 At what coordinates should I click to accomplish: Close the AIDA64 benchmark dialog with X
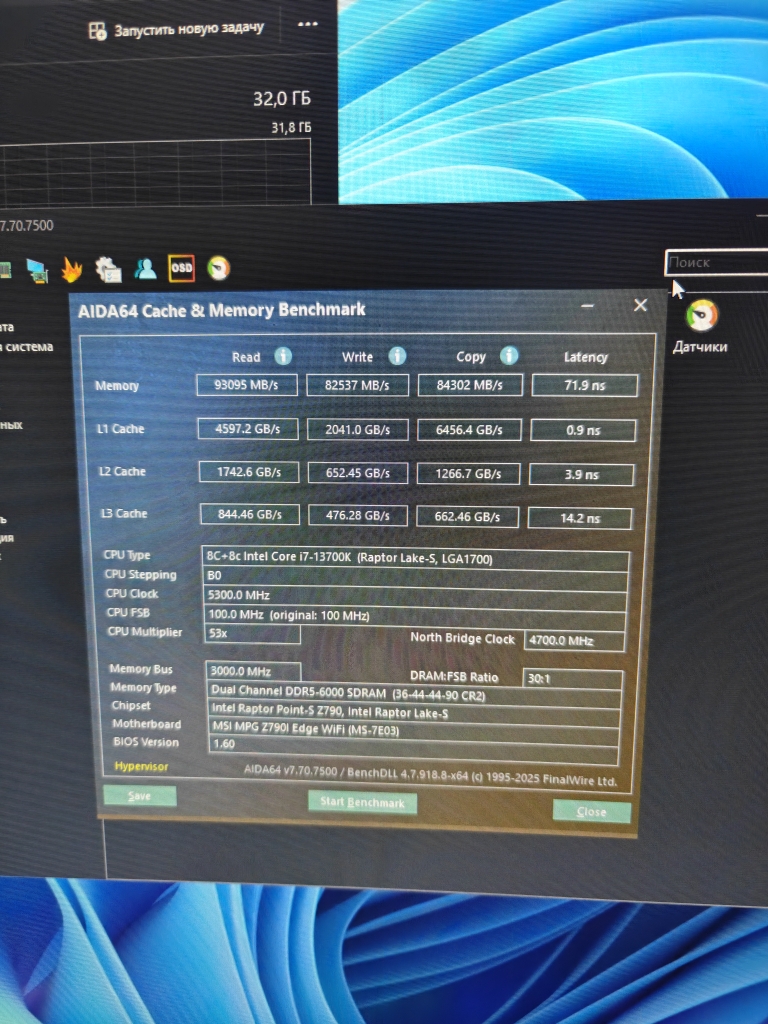(641, 305)
